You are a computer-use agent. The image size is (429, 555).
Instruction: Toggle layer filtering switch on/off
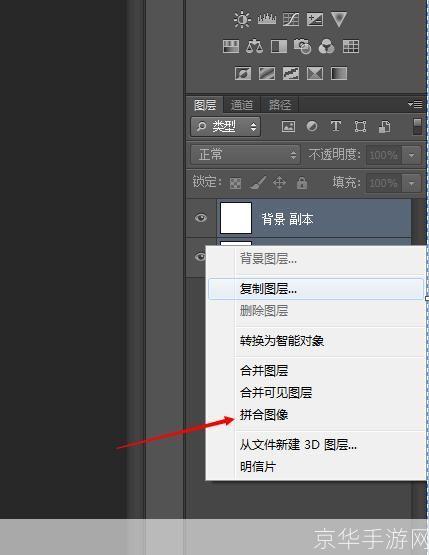pyautogui.click(x=418, y=126)
